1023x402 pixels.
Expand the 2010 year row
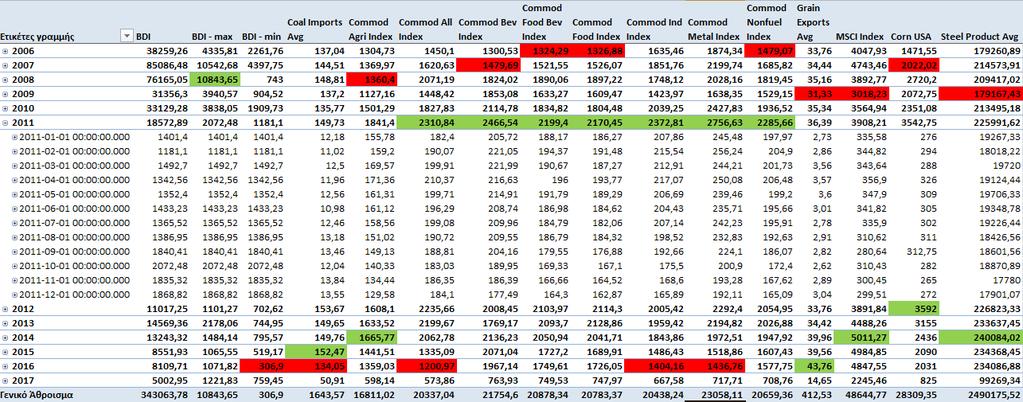5,108
